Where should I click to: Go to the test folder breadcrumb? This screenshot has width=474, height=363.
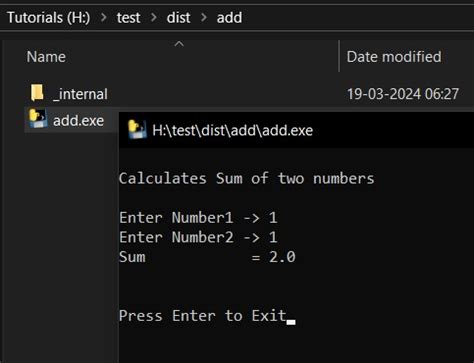pos(128,18)
